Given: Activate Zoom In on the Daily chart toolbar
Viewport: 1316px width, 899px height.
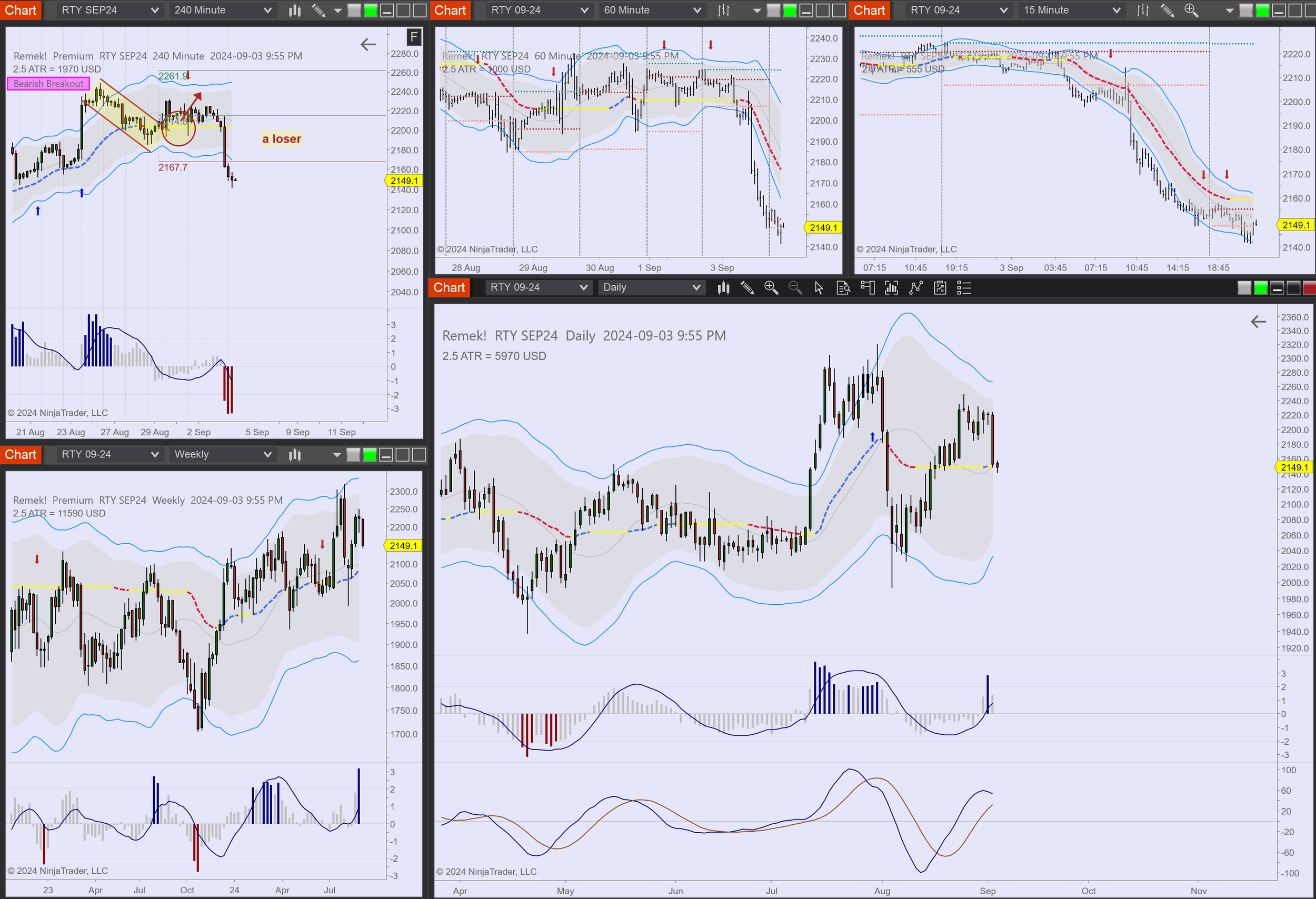Looking at the screenshot, I should pyautogui.click(x=771, y=287).
